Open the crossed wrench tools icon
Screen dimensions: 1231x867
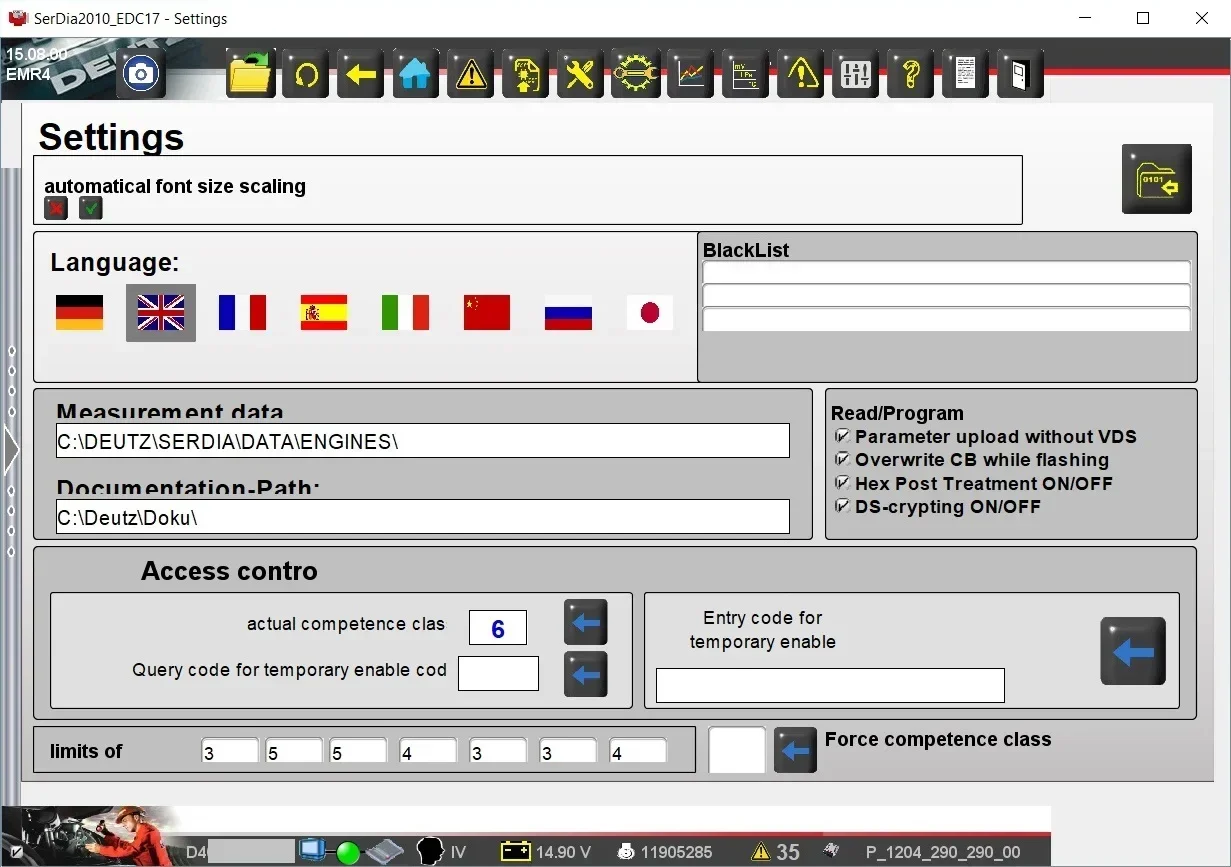[x=580, y=74]
